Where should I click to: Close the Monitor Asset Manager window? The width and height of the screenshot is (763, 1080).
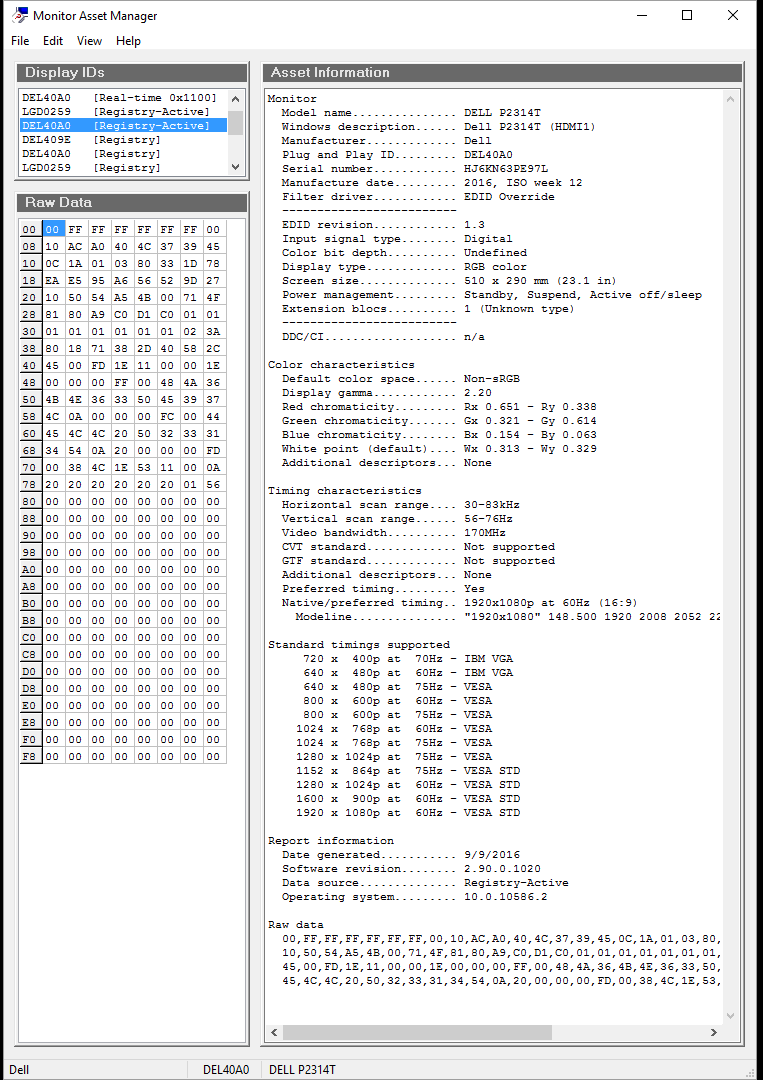click(733, 15)
